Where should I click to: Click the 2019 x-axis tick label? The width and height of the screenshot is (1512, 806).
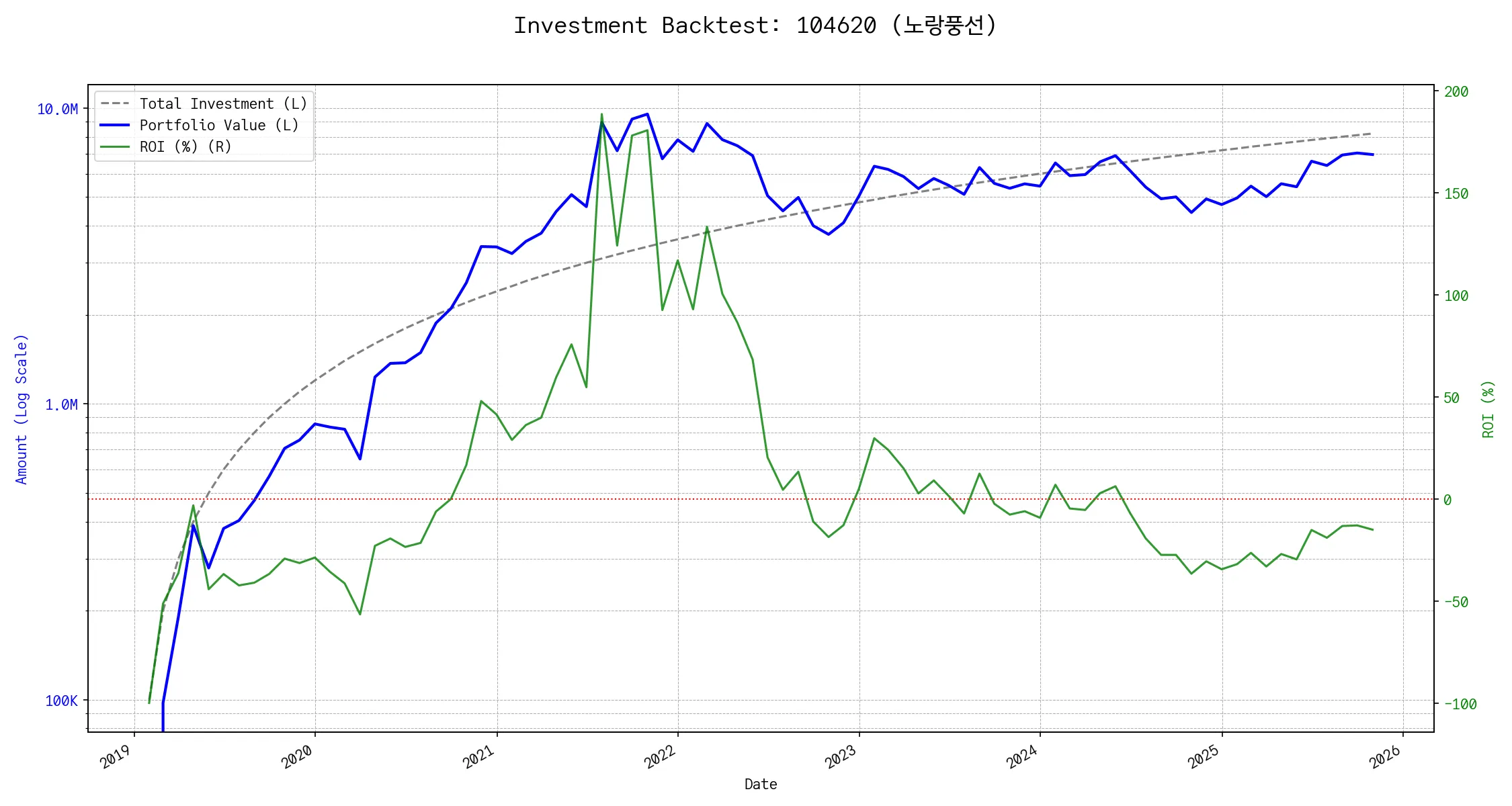[116, 757]
